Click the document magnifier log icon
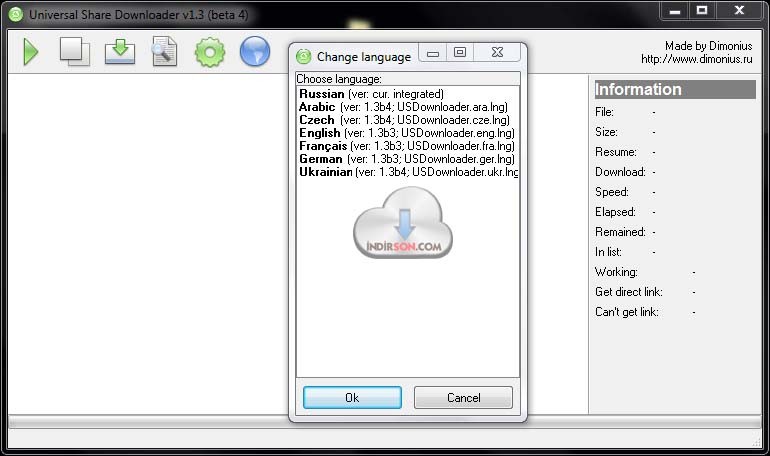 tap(165, 51)
